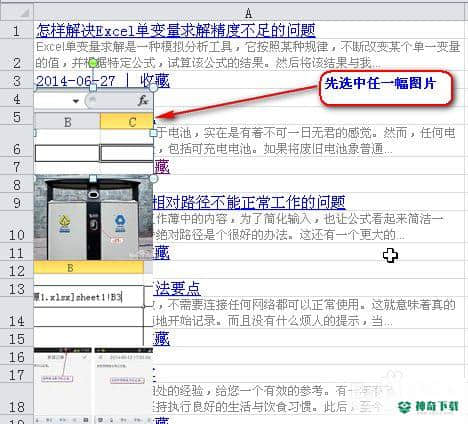This screenshot has width=468, height=424.
Task: Select column A header
Action: click(x=249, y=13)
